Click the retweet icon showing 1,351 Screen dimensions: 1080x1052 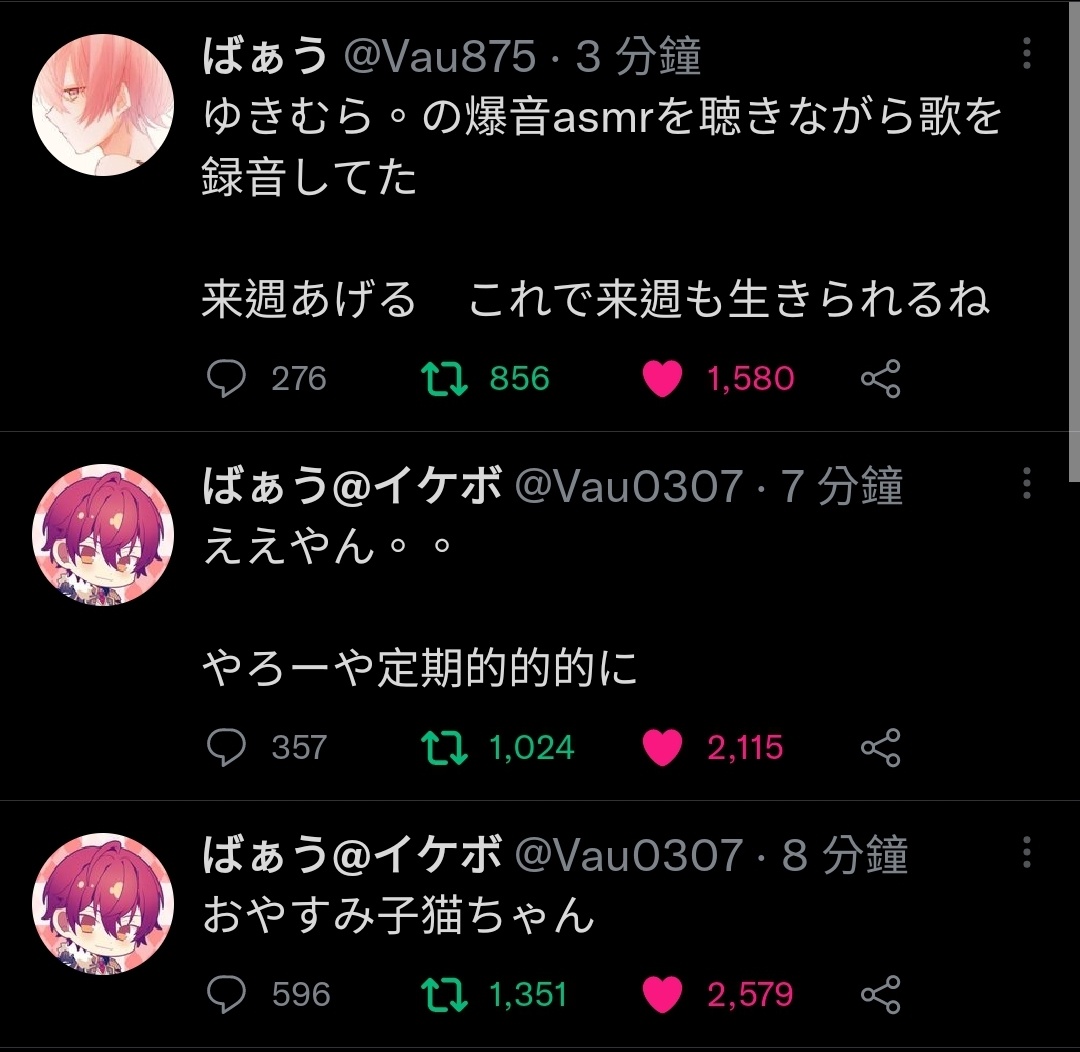pos(444,994)
